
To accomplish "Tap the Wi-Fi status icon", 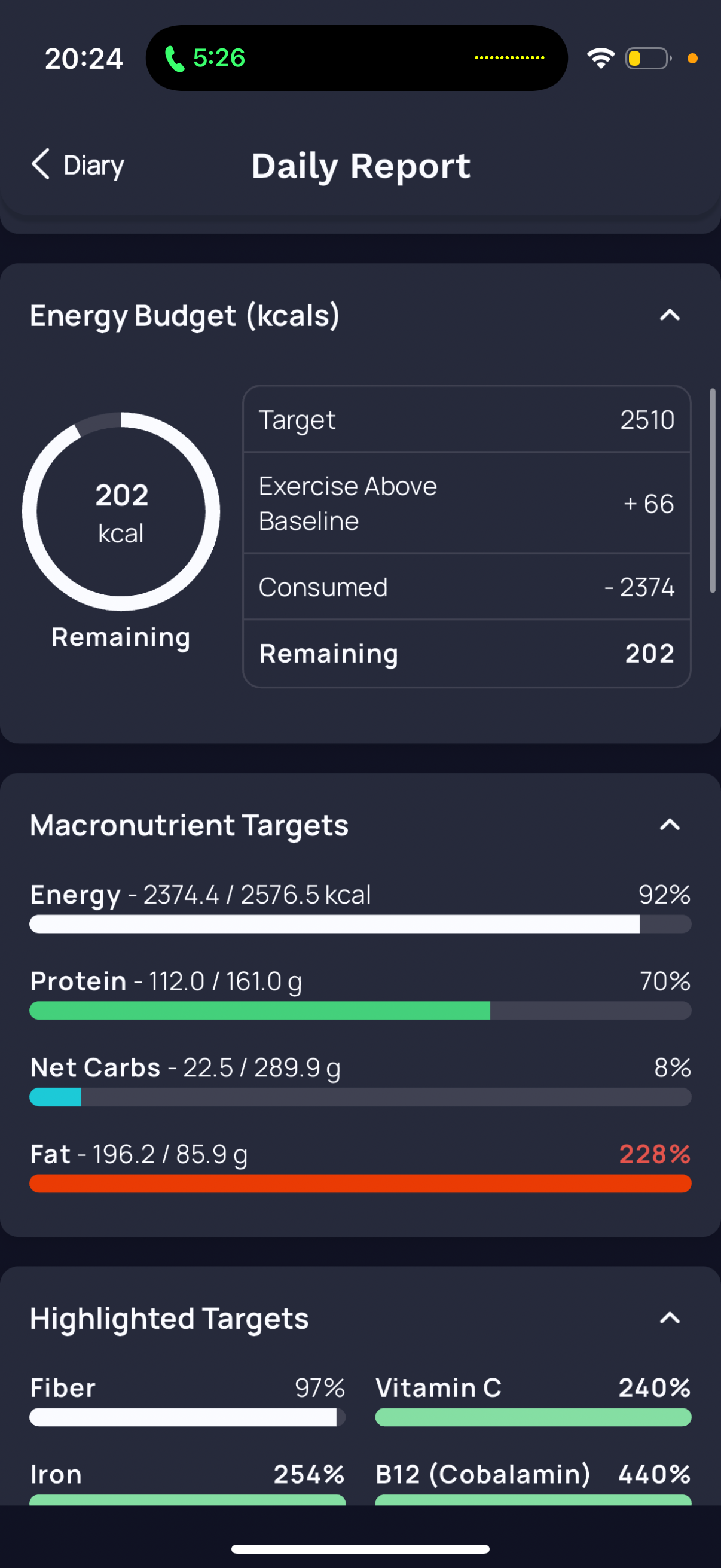I will (600, 59).
